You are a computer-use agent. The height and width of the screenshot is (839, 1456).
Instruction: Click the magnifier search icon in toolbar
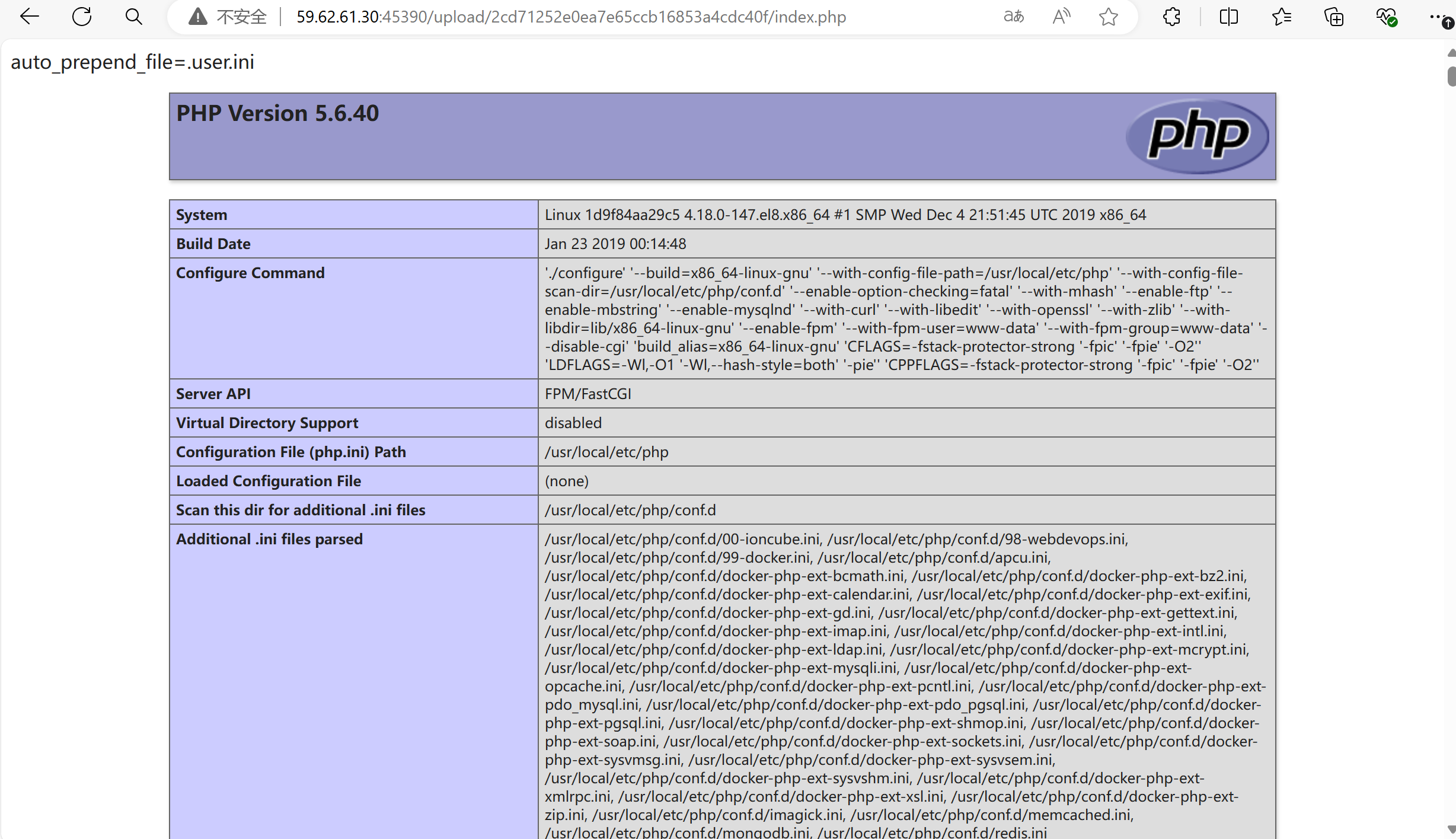[134, 17]
